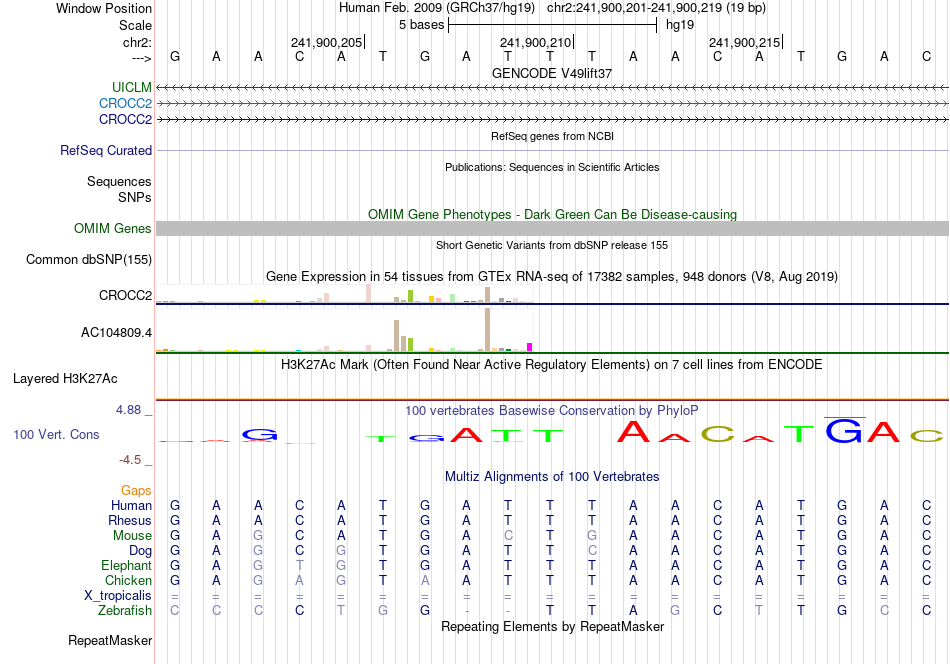Click the Human Feb. 2009 (GRCh37/hg19) assembly text
Image resolution: width=950 pixels, height=664 pixels.
tap(437, 8)
